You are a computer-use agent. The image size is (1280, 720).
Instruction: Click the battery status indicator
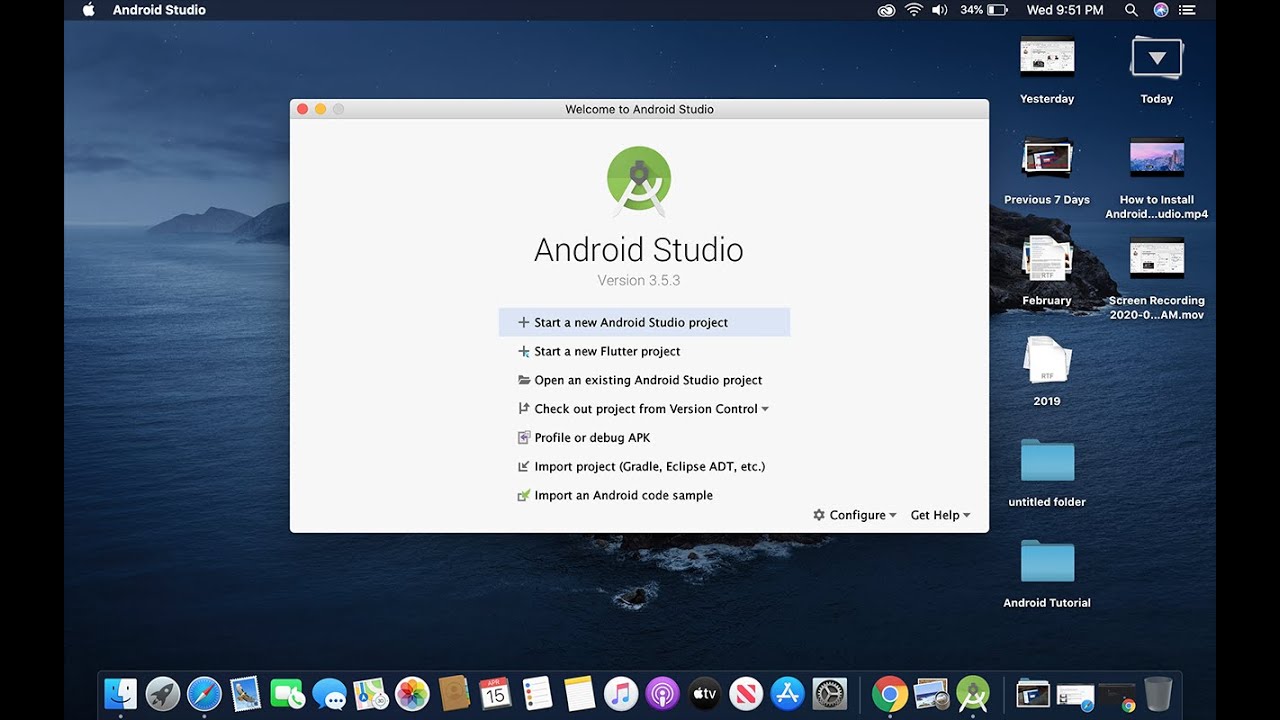(984, 10)
